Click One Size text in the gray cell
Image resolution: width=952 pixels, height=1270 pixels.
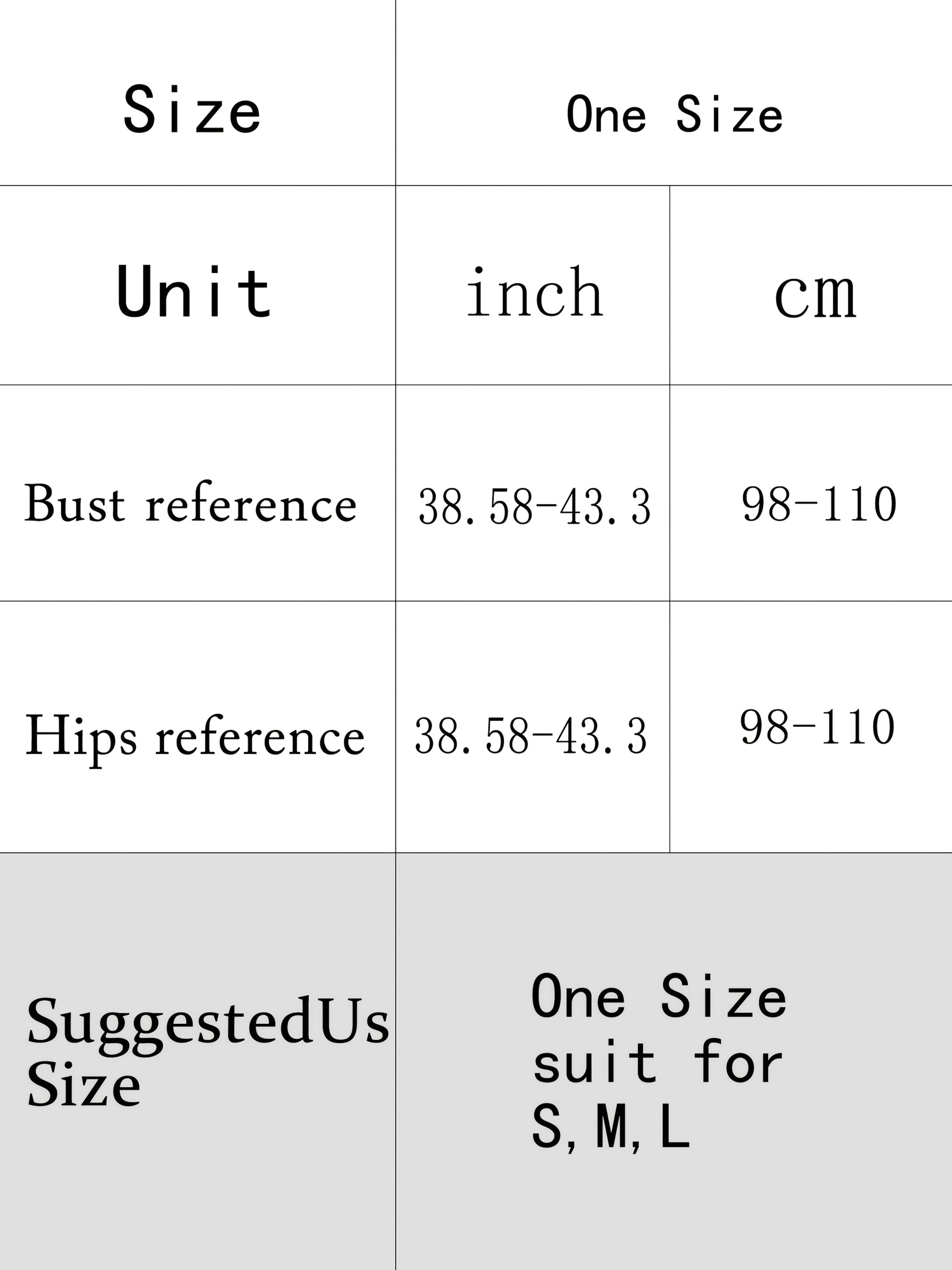(659, 998)
